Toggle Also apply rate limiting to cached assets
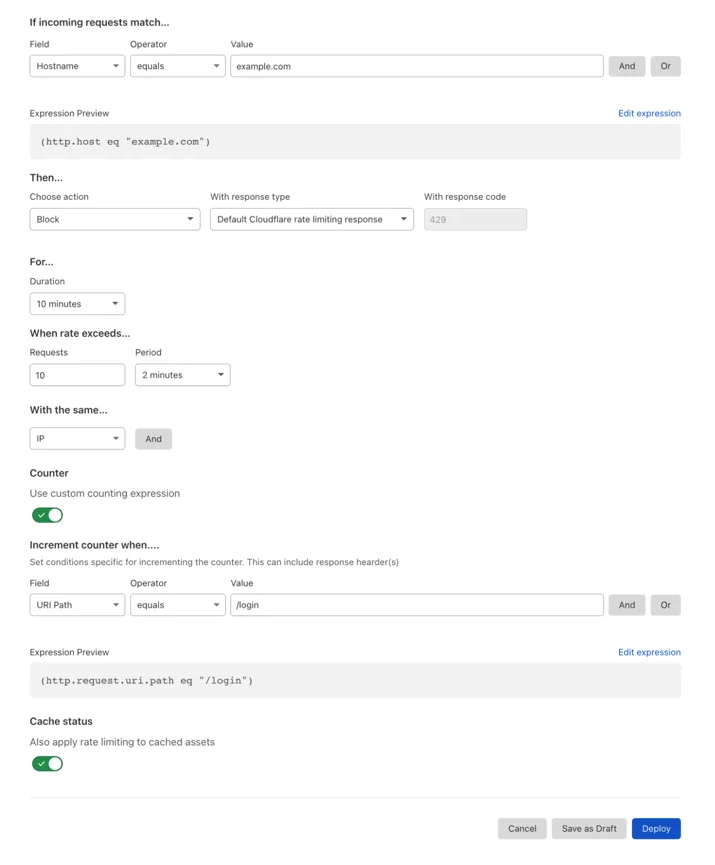The image size is (715, 865). (47, 764)
